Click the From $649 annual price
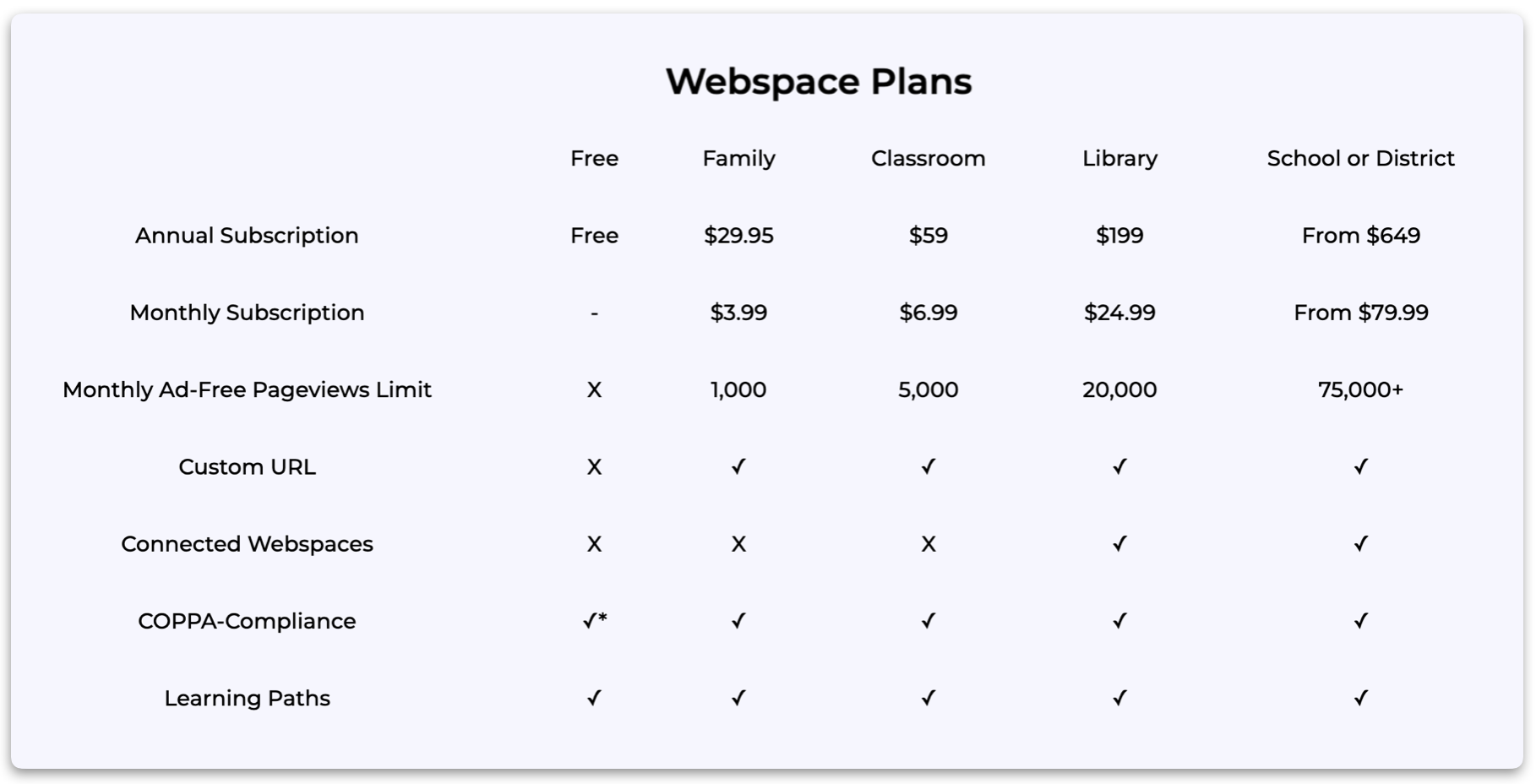 pyautogui.click(x=1360, y=236)
